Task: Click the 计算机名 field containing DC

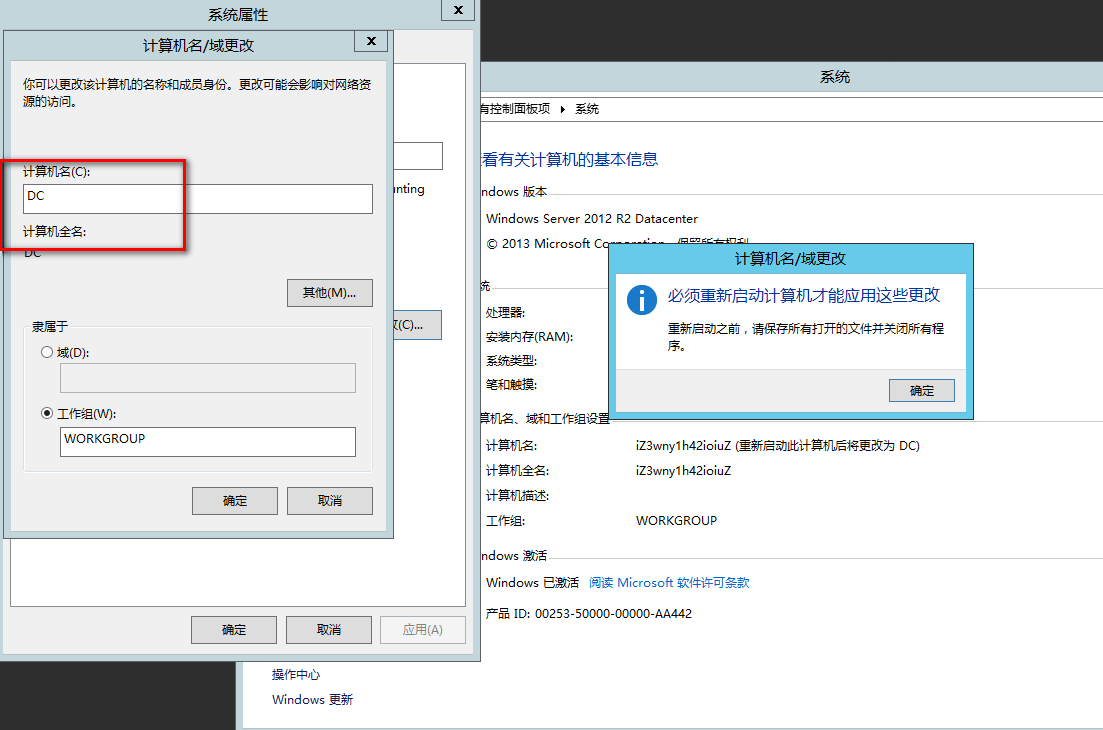Action: 198,198
